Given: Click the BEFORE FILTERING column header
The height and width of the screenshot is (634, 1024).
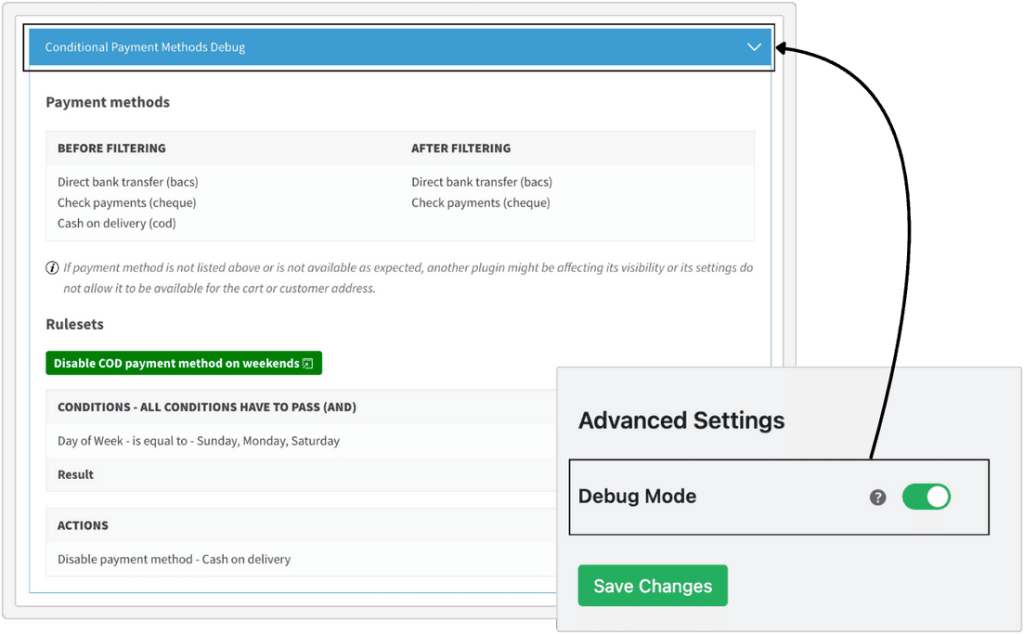Looking at the screenshot, I should coord(112,148).
